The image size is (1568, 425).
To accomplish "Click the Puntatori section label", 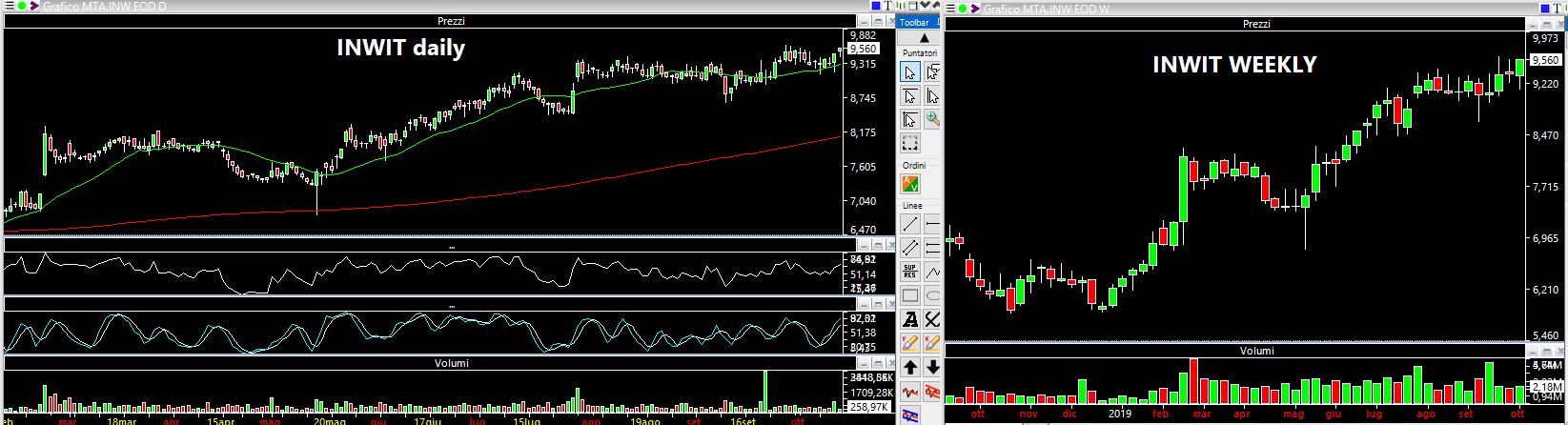I will (920, 53).
